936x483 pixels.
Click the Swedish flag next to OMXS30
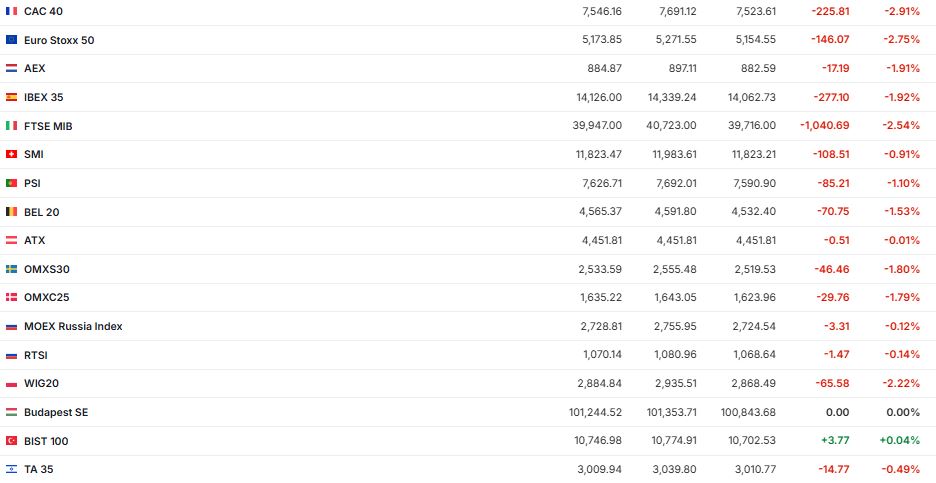click(12, 270)
